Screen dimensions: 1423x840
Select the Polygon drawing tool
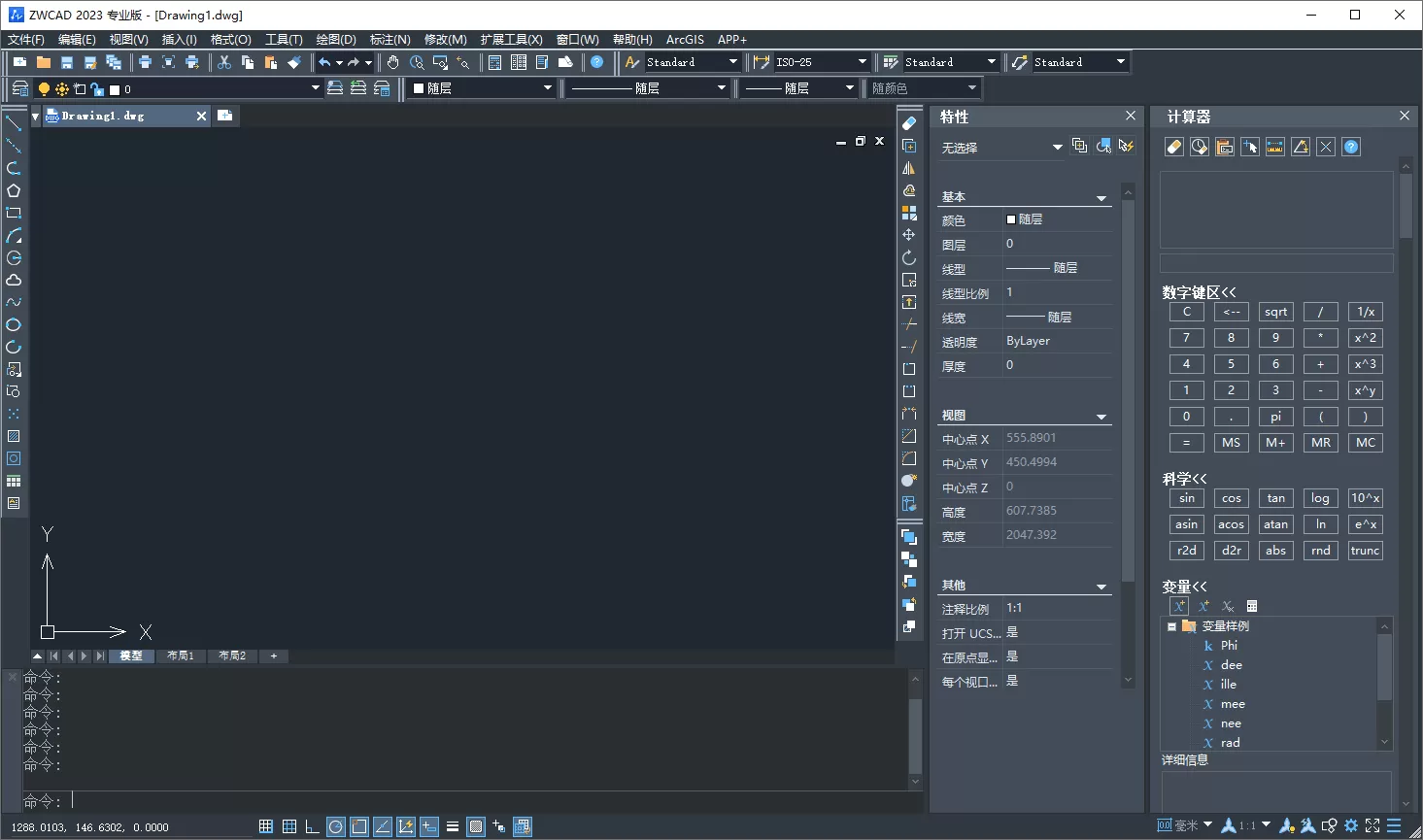point(14,189)
